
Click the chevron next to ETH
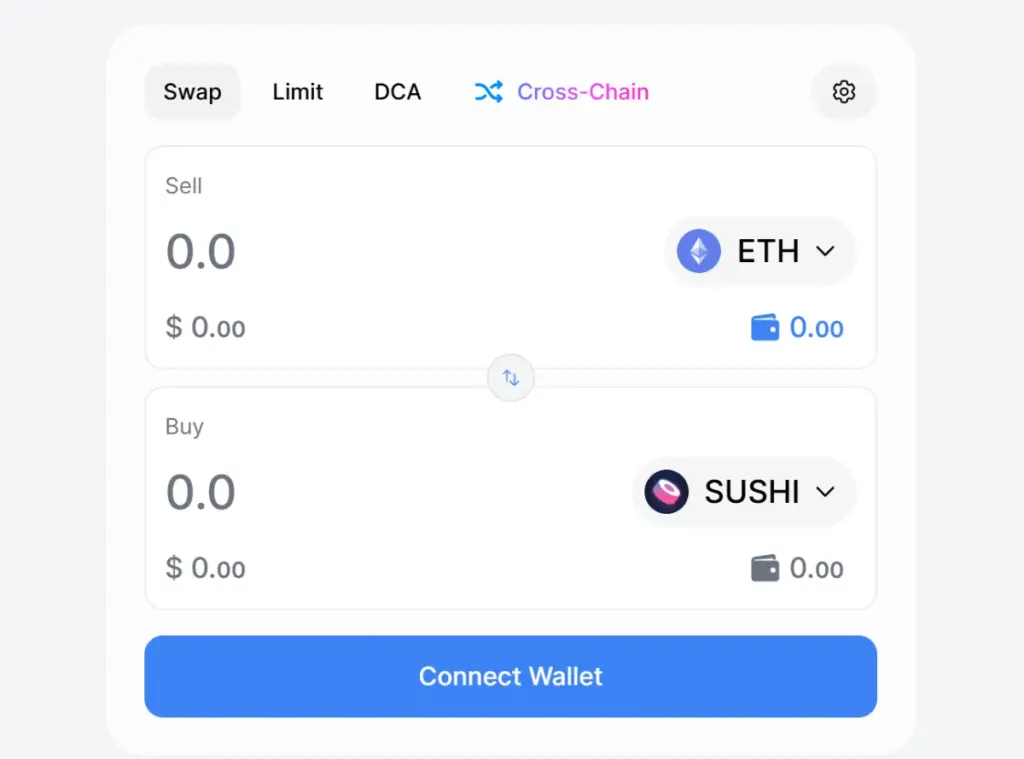coord(826,251)
